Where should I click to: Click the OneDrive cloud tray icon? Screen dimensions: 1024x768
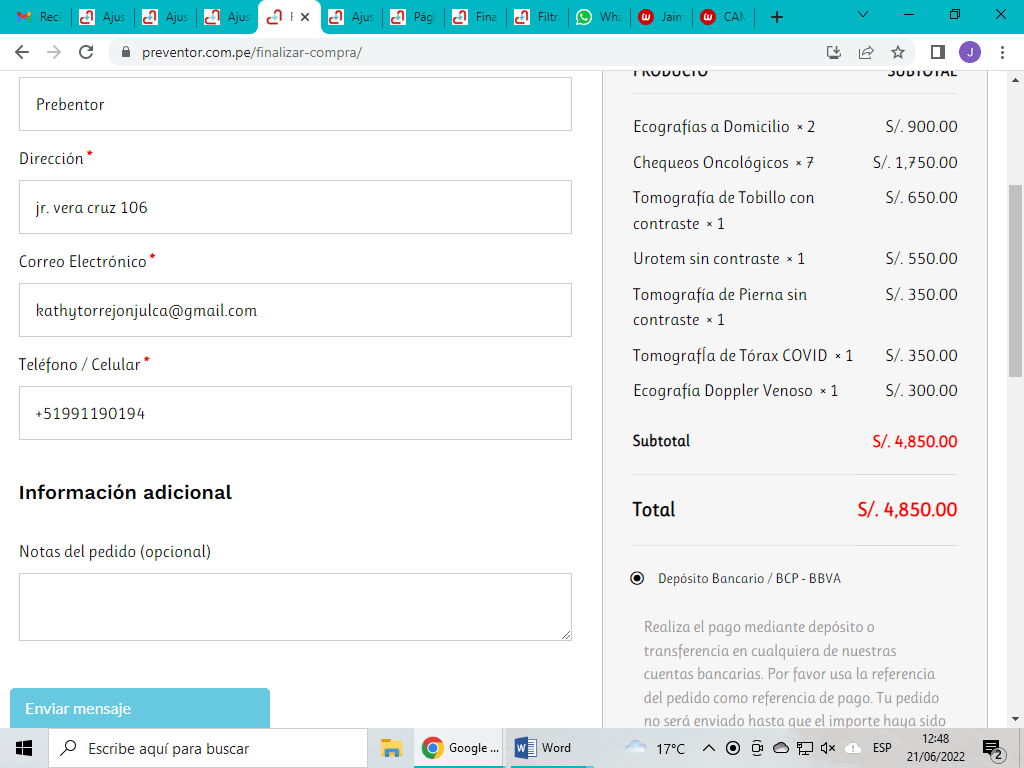pyautogui.click(x=781, y=748)
